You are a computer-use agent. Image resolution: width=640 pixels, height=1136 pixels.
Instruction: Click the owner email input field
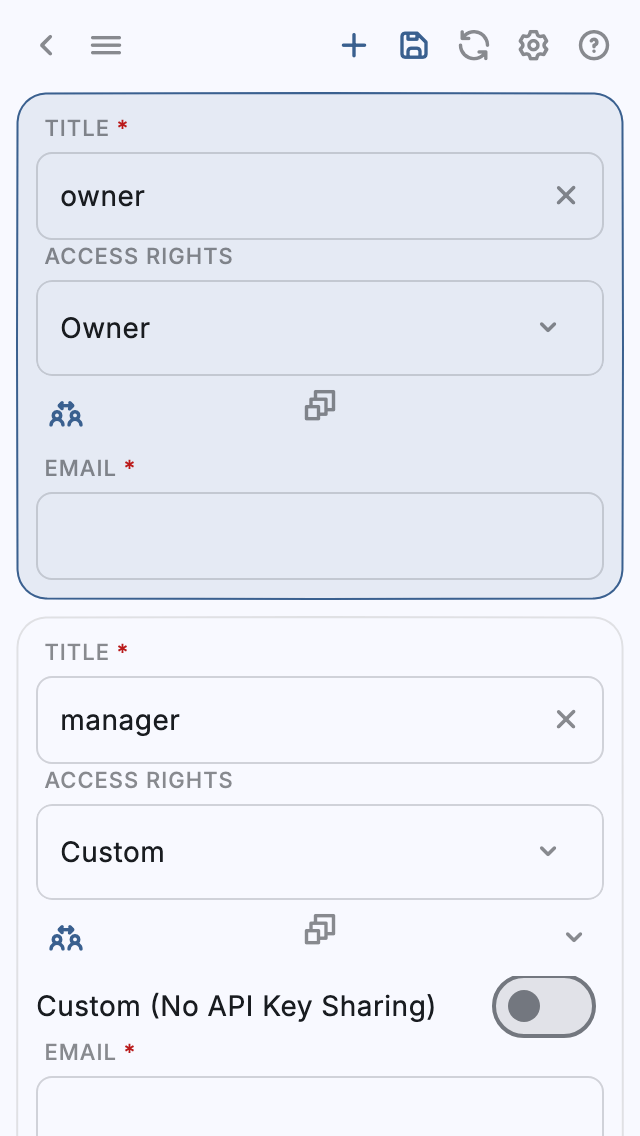click(x=320, y=536)
